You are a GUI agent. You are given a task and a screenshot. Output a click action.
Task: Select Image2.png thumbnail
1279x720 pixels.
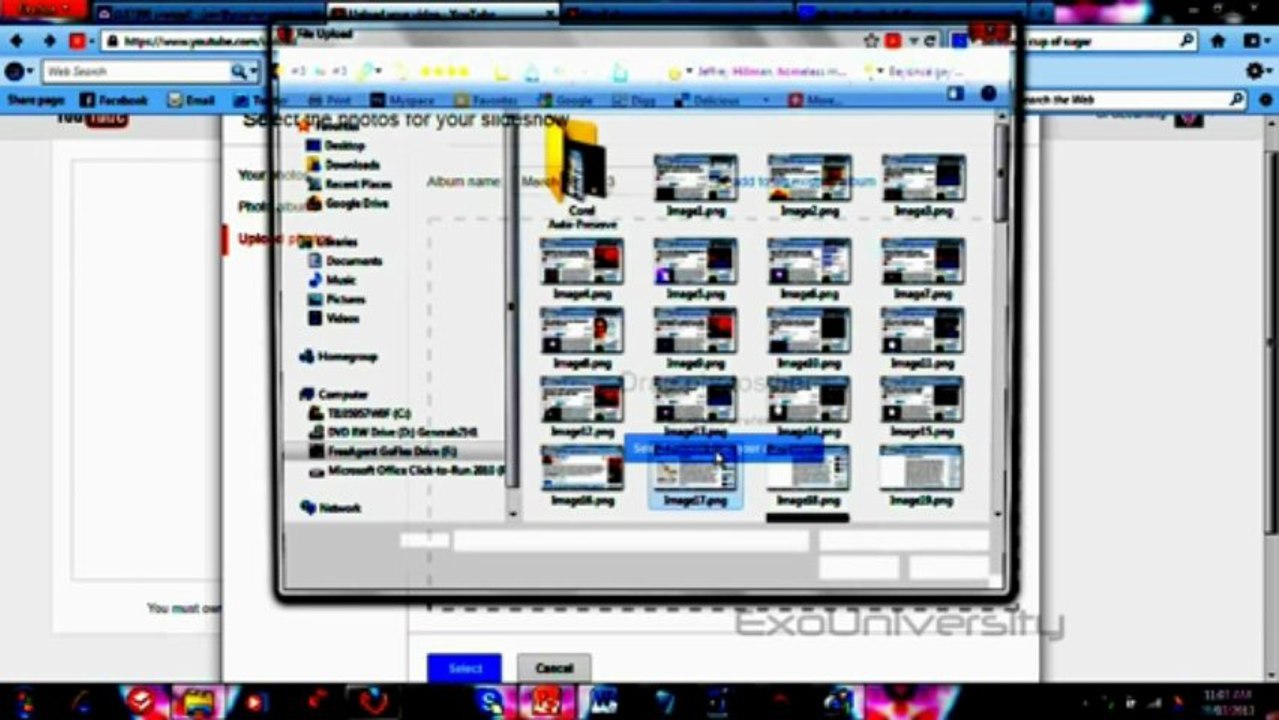(809, 178)
